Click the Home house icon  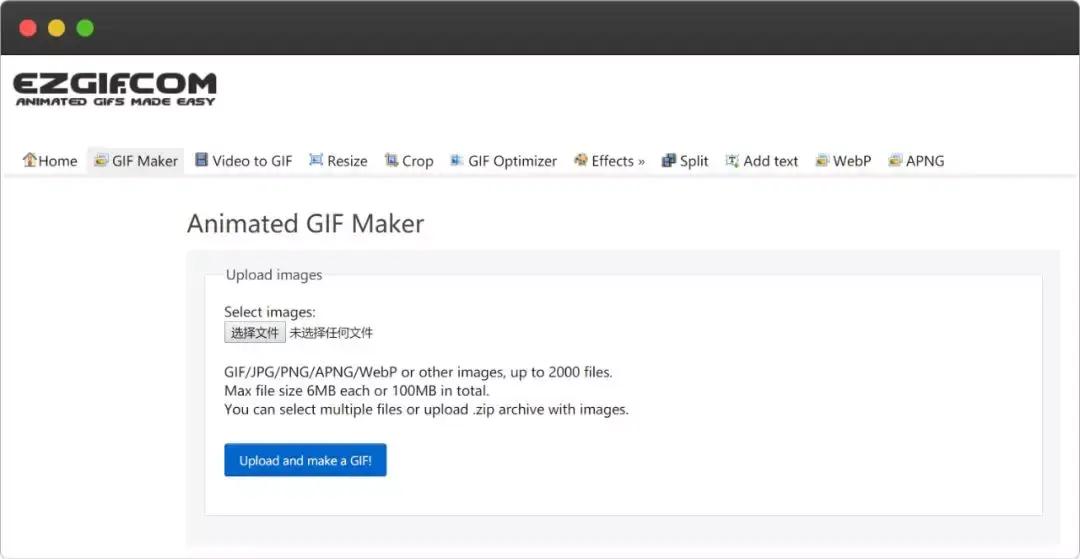30,160
